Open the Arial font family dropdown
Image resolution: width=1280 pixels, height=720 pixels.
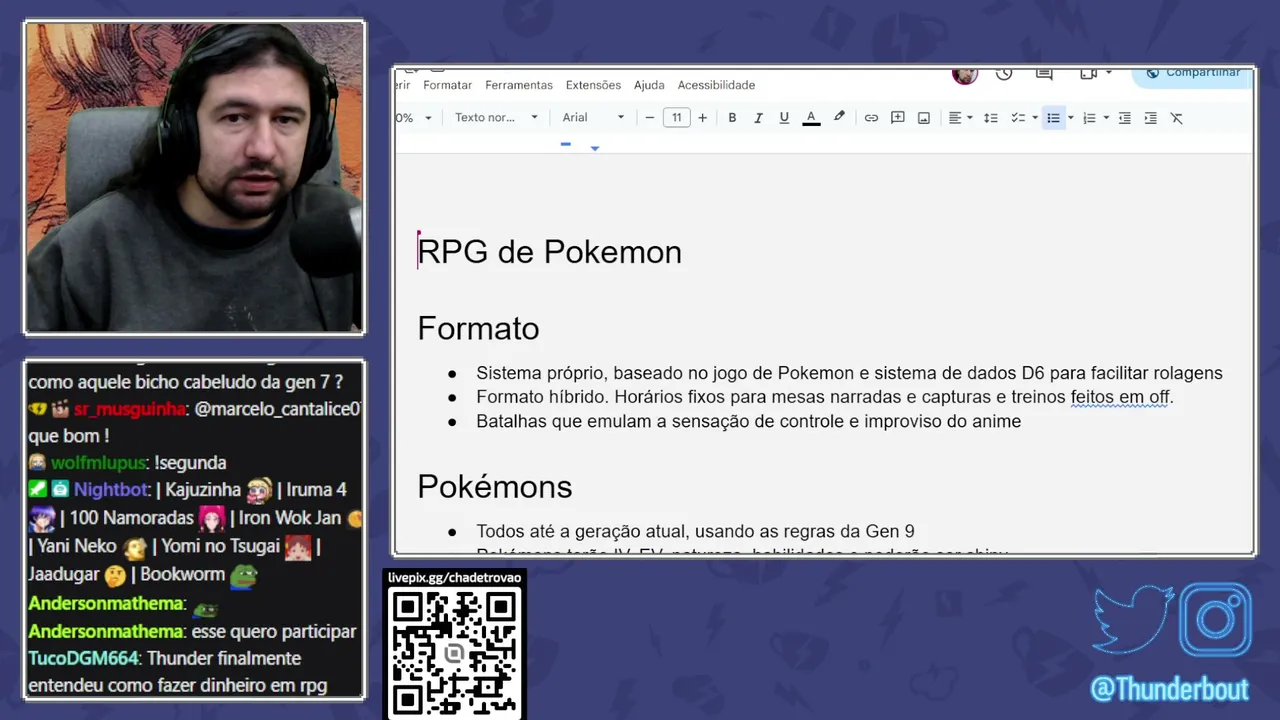(593, 118)
